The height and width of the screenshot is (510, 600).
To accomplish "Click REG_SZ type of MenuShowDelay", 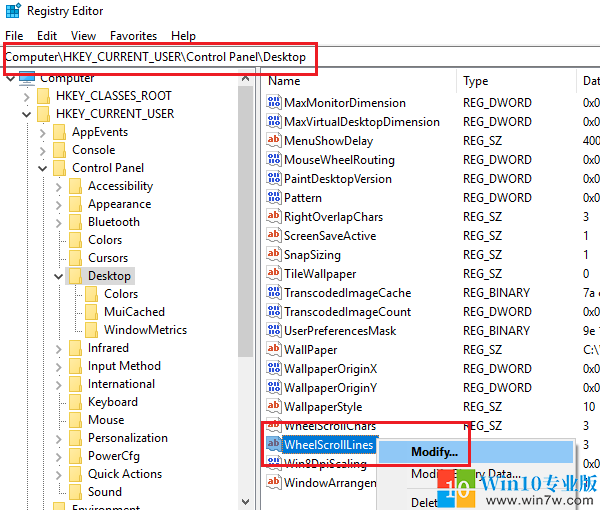I will point(482,140).
